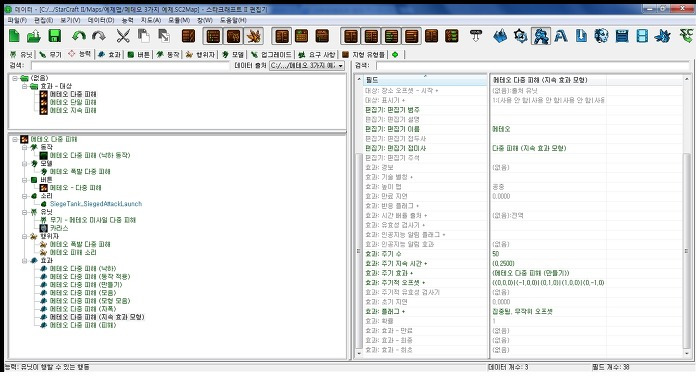Open the 파일(F) menu
The width and height of the screenshot is (700, 376).
point(17,20)
